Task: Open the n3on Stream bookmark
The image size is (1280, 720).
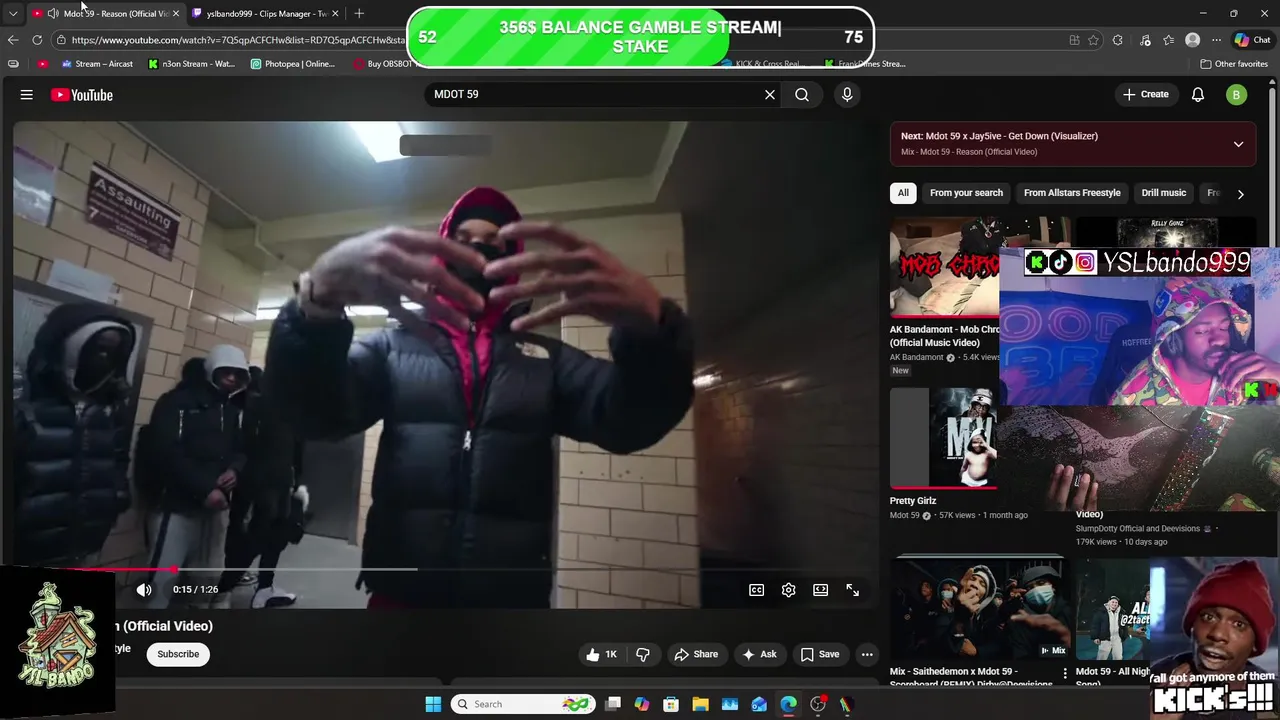Action: pyautogui.click(x=191, y=64)
